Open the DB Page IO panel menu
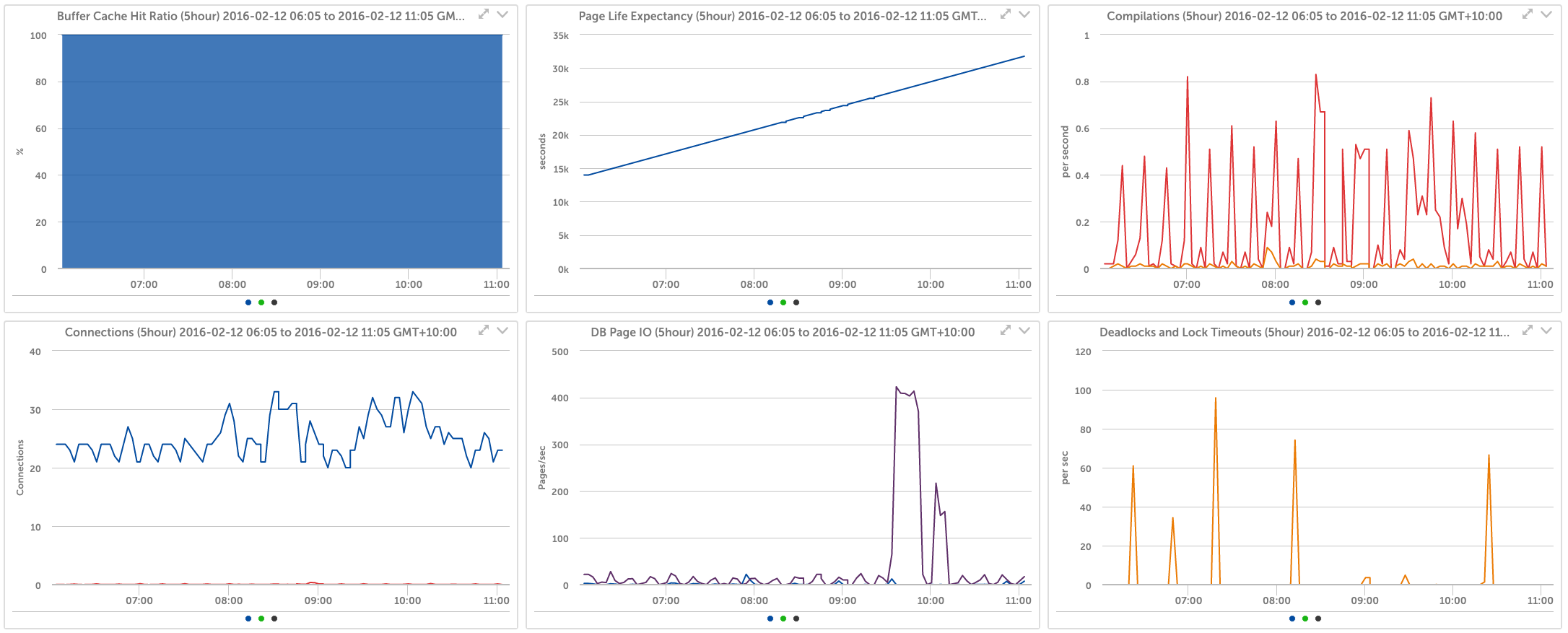 point(1024,331)
